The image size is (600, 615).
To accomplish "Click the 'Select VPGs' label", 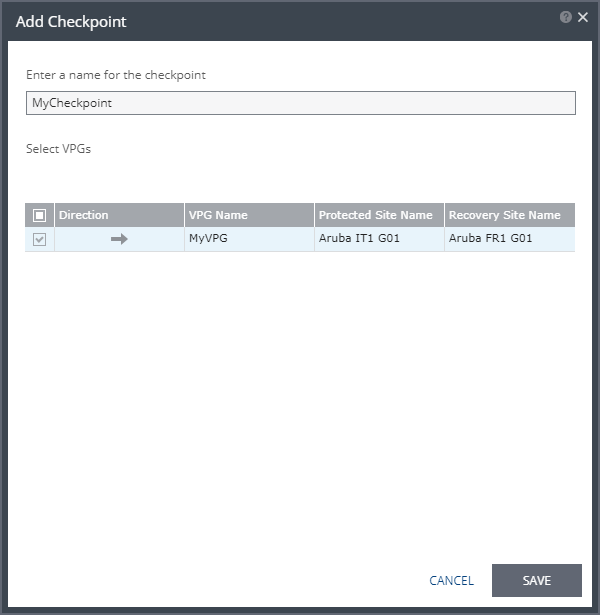I will point(58,149).
